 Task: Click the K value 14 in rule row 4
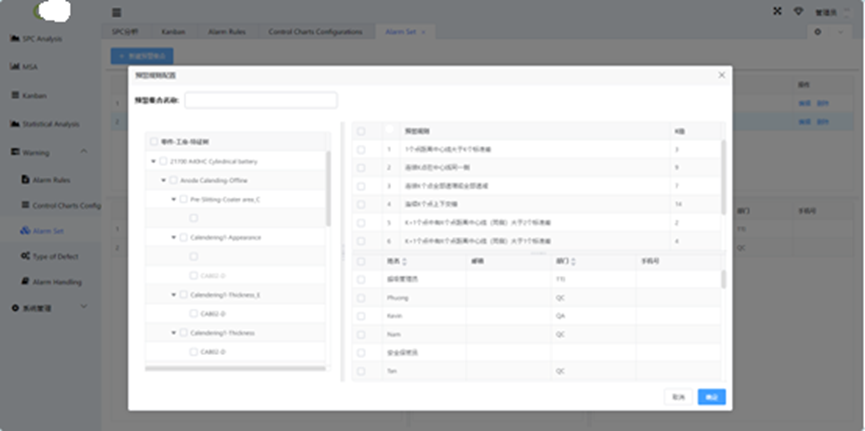pyautogui.click(x=679, y=204)
